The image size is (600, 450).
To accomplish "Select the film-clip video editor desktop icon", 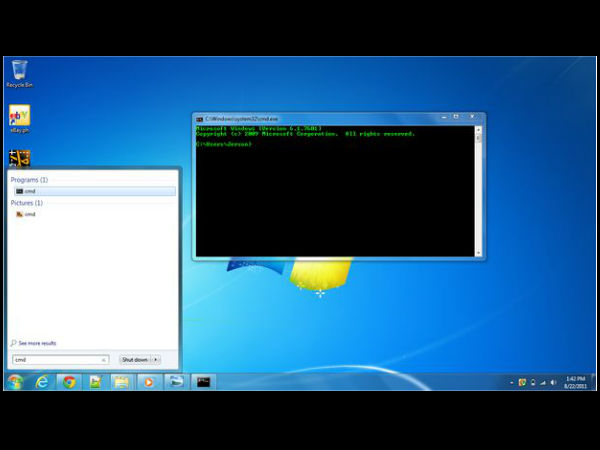I will coord(20,158).
